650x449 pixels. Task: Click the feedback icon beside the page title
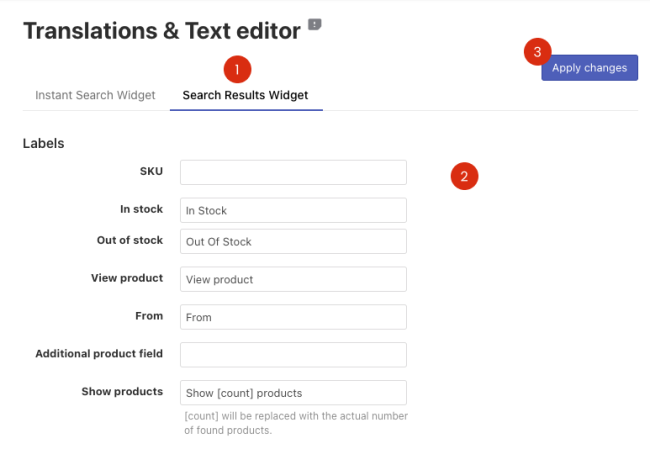click(x=315, y=24)
